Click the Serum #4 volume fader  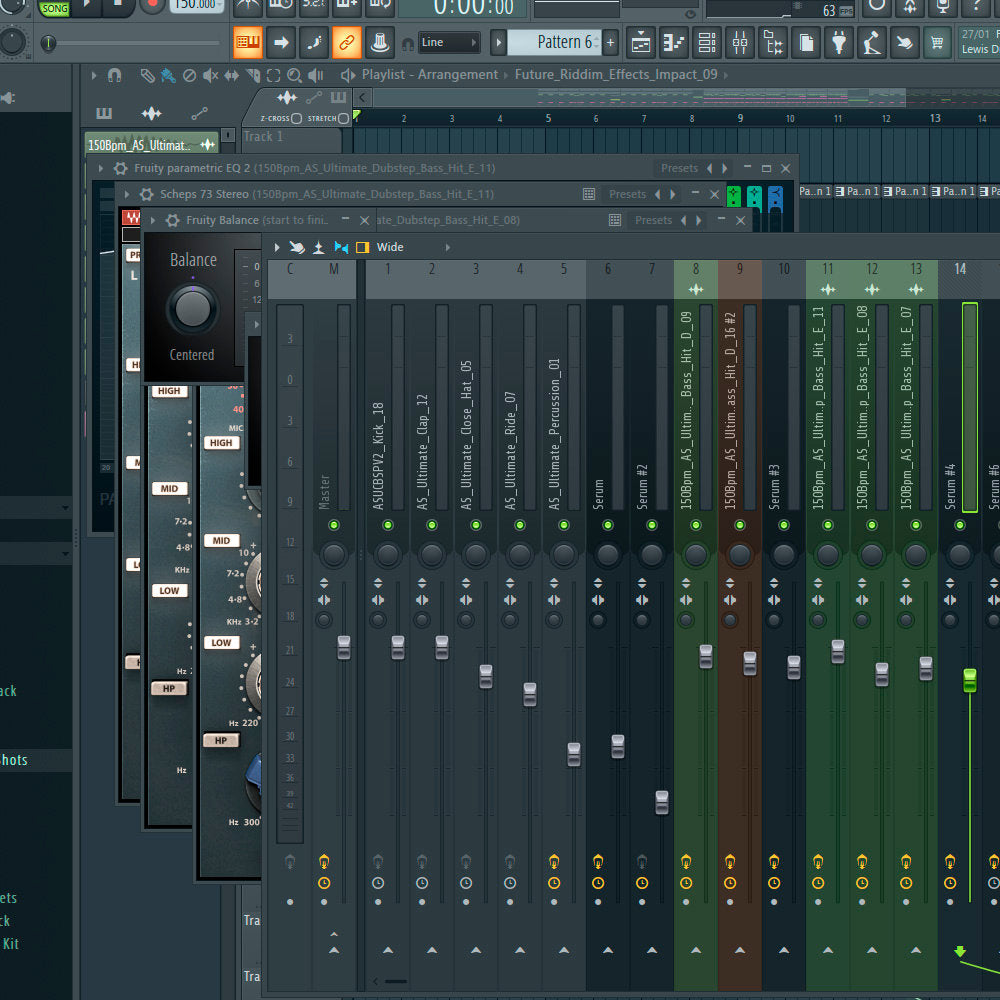tap(969, 681)
